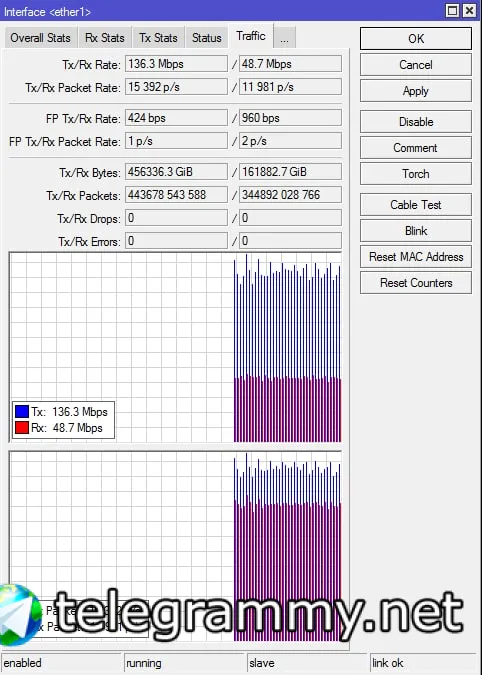
Task: Select the Rx Drops field
Action: [290, 218]
